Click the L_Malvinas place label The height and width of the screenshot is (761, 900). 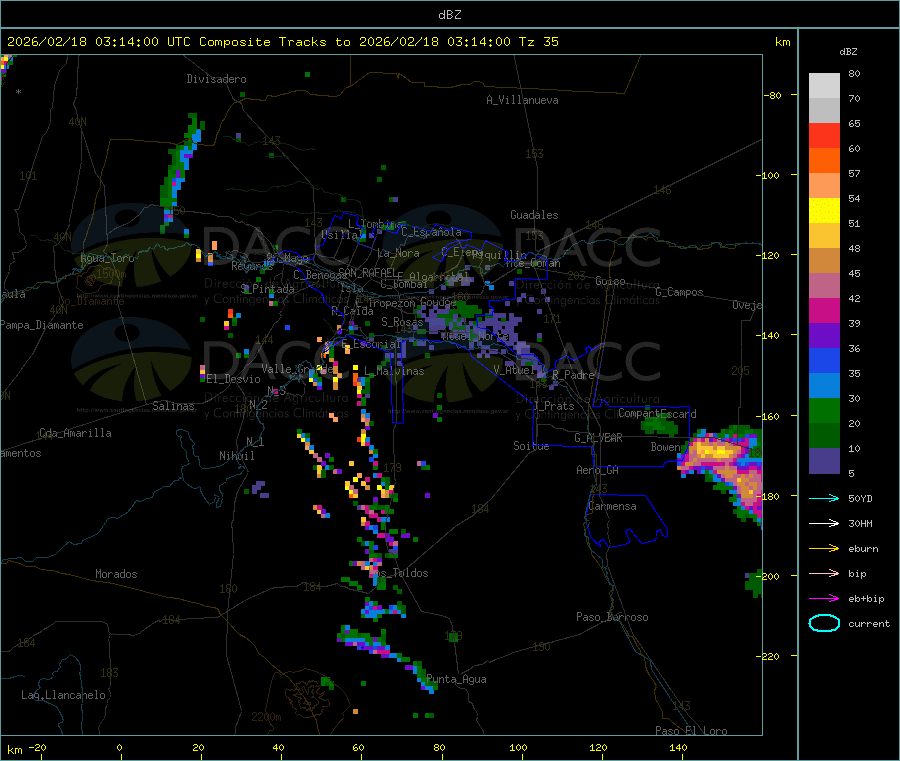394,371
